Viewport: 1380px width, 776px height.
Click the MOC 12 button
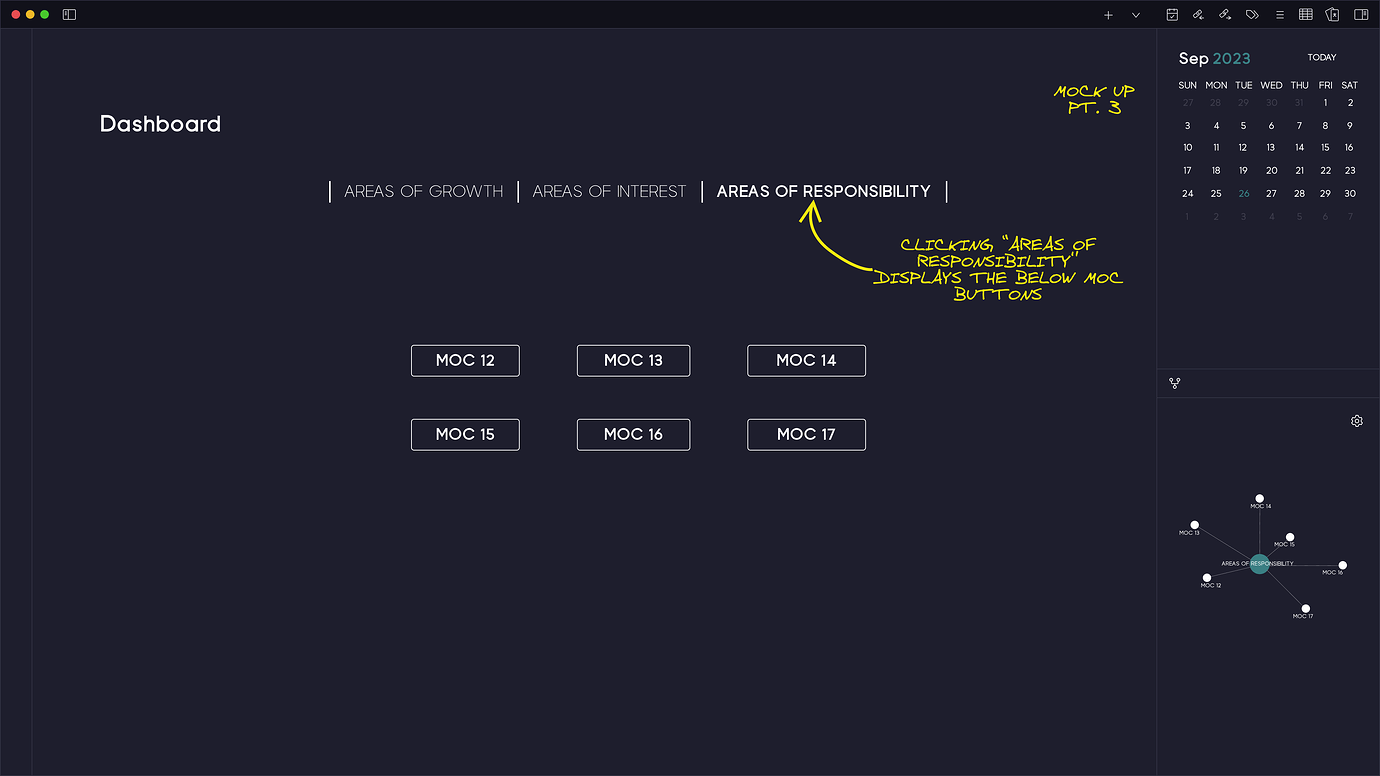pyautogui.click(x=465, y=360)
